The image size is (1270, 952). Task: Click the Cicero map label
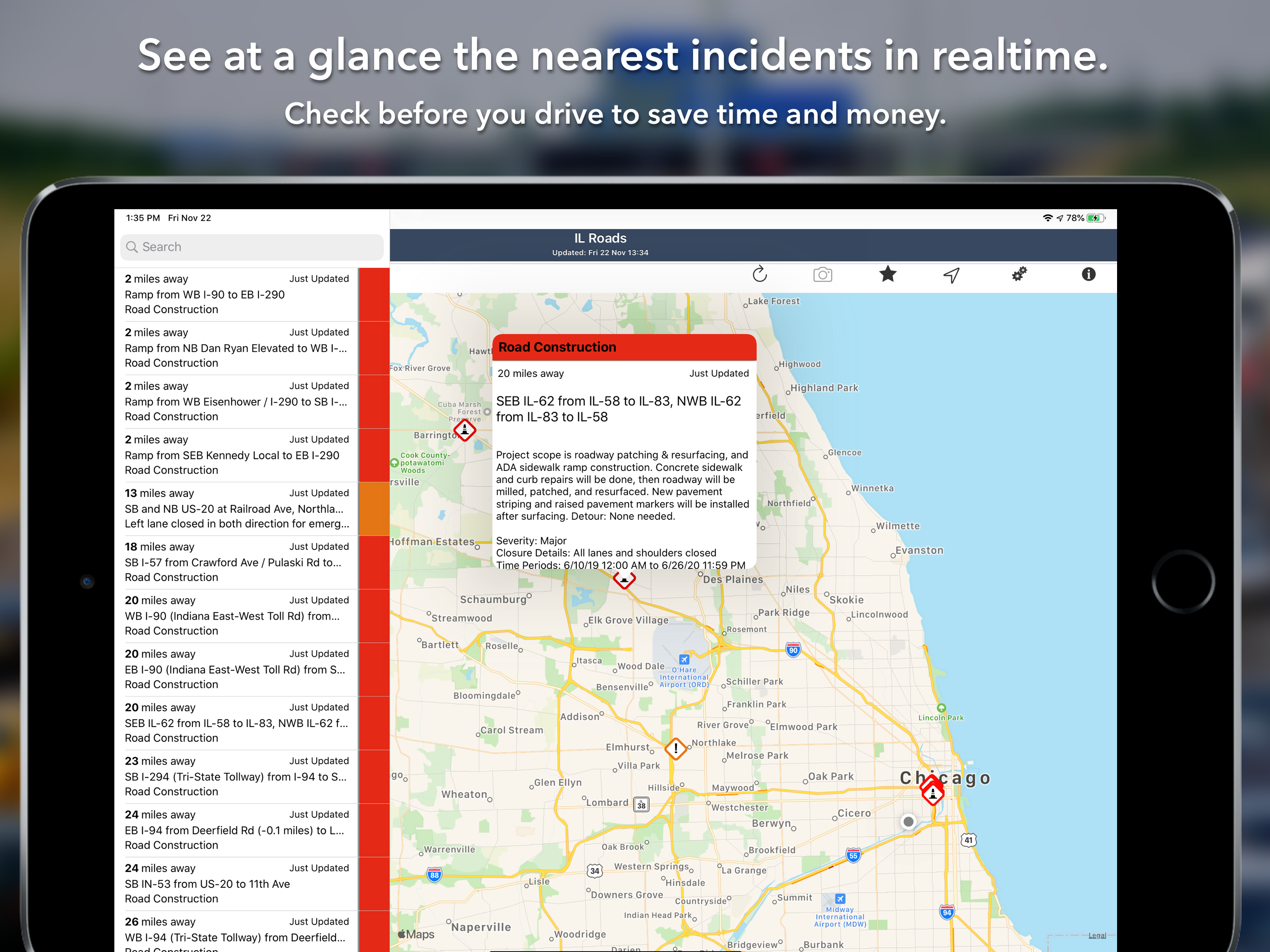854,813
